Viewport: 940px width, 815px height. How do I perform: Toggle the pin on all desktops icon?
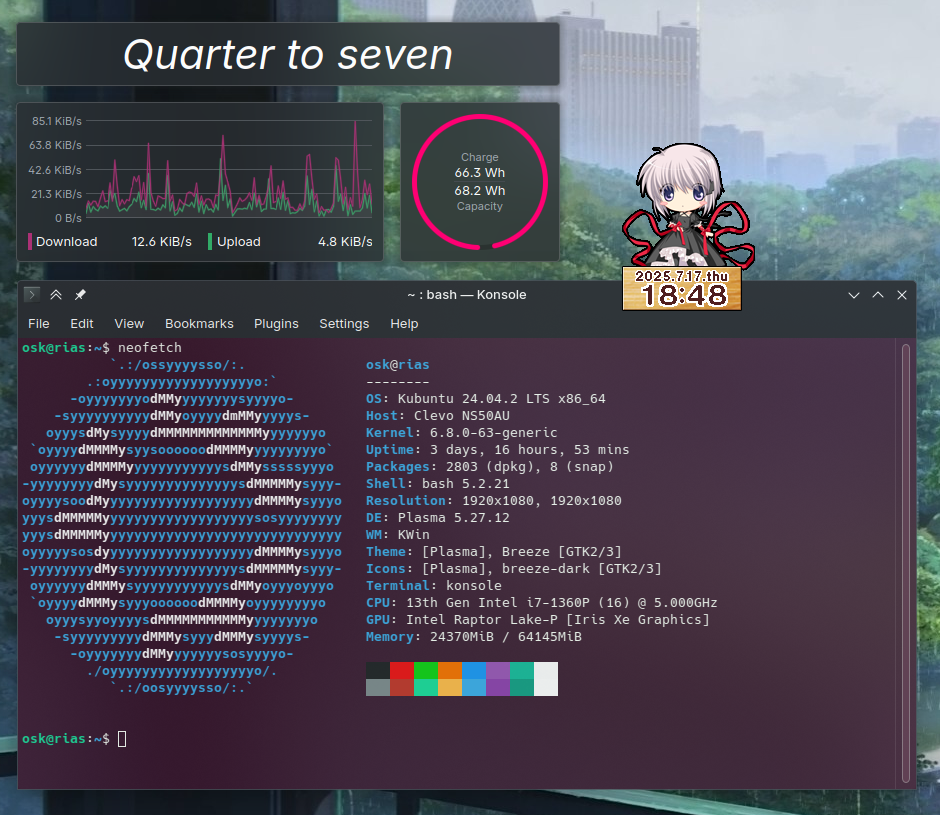(x=80, y=294)
